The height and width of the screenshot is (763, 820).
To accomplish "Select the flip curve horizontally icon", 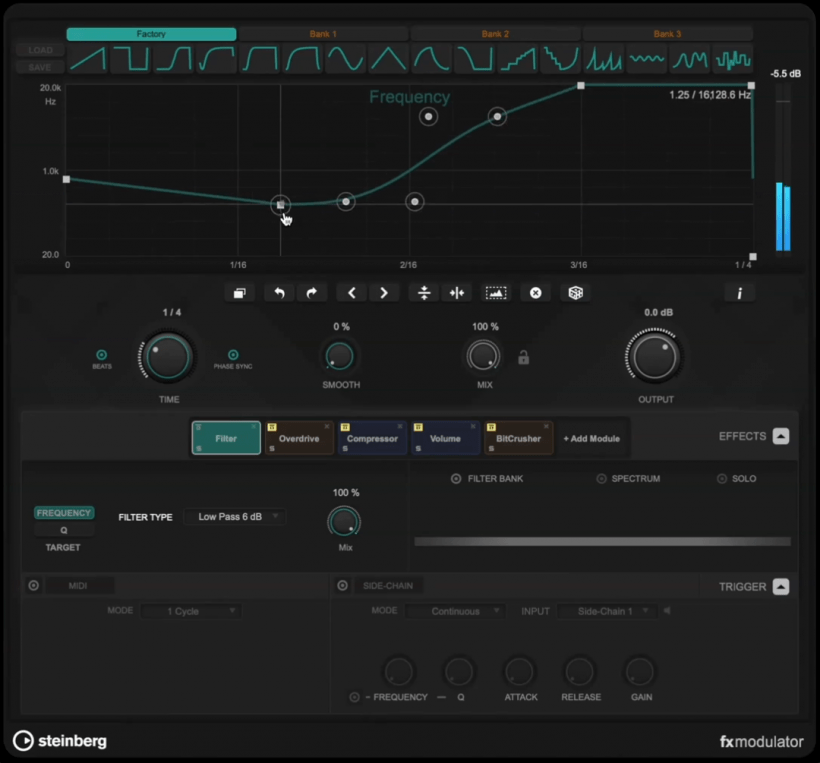I will [457, 292].
